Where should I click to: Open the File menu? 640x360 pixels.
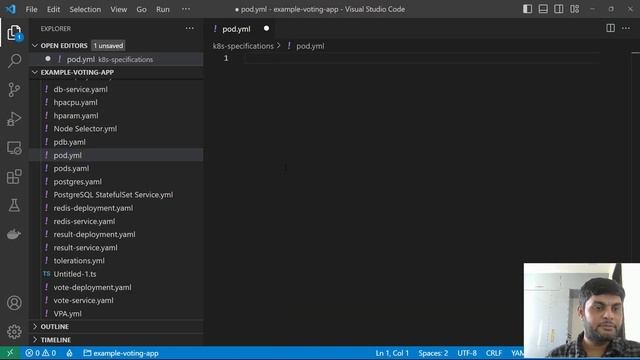pyautogui.click(x=31, y=9)
